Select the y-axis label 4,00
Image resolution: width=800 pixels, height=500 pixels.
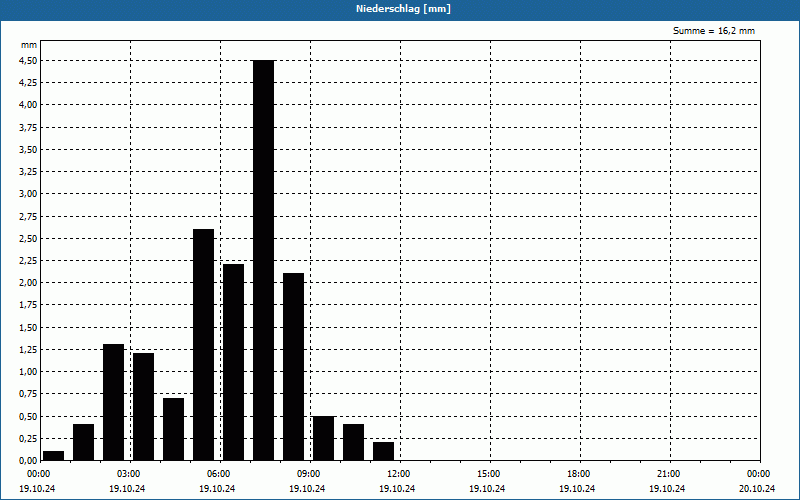(28, 105)
